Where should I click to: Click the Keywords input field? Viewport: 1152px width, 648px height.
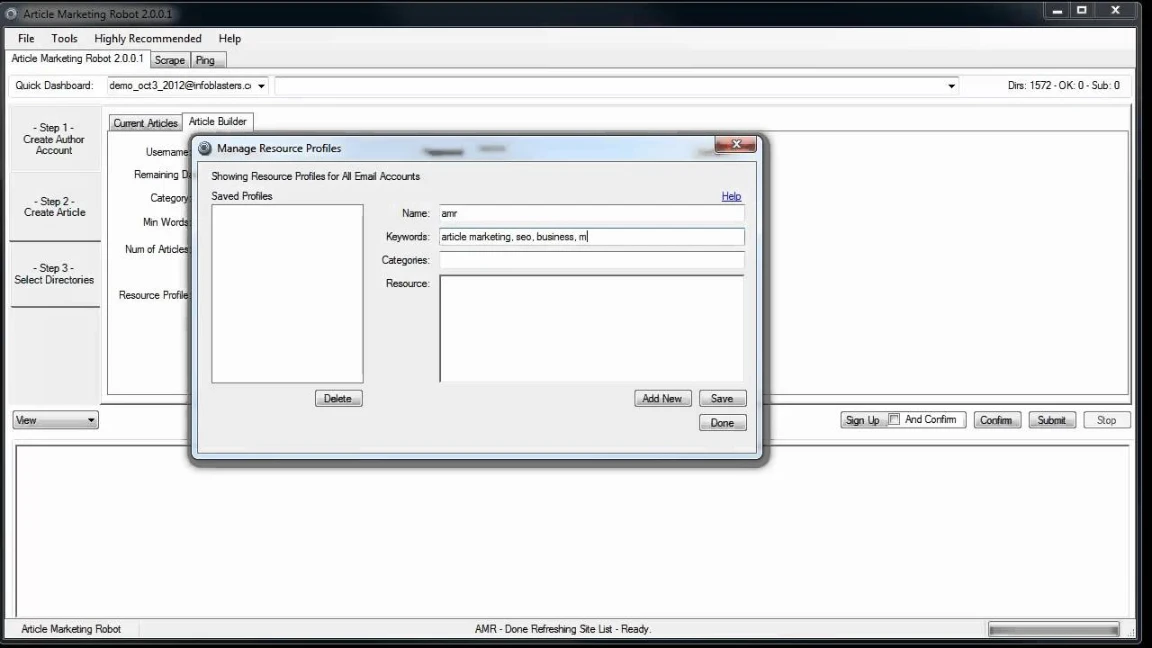(x=591, y=237)
